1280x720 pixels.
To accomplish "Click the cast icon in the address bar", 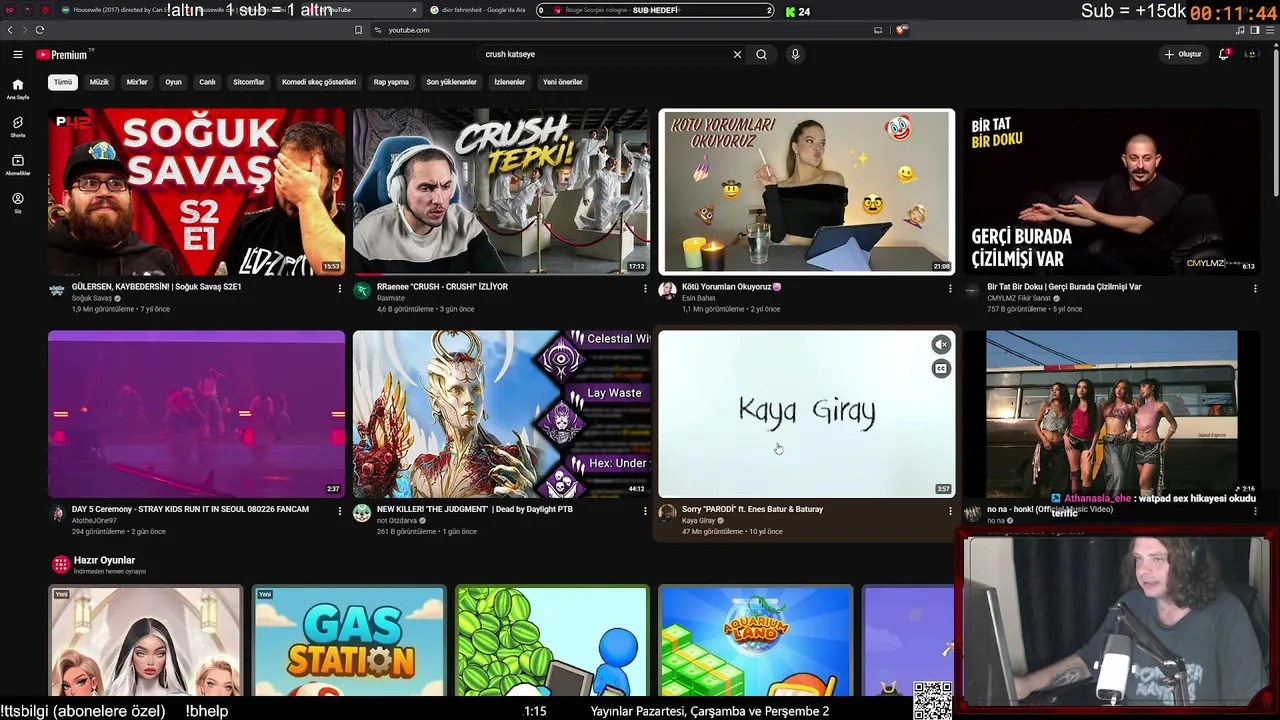I will (878, 30).
